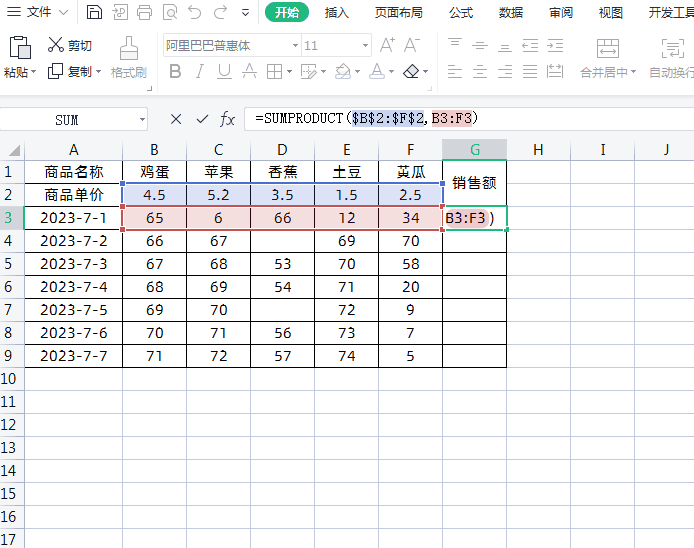
Task: Open the Paste (粘贴) dropdown arrow
Action: pyautogui.click(x=33, y=72)
